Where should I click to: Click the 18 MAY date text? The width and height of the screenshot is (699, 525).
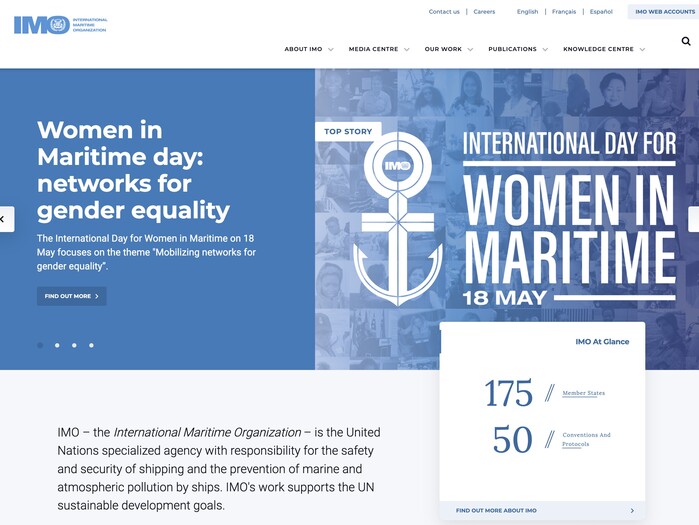click(505, 298)
